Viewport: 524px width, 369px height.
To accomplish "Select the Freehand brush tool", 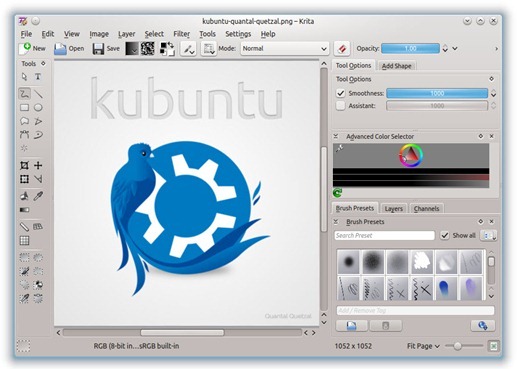I will (x=24, y=94).
